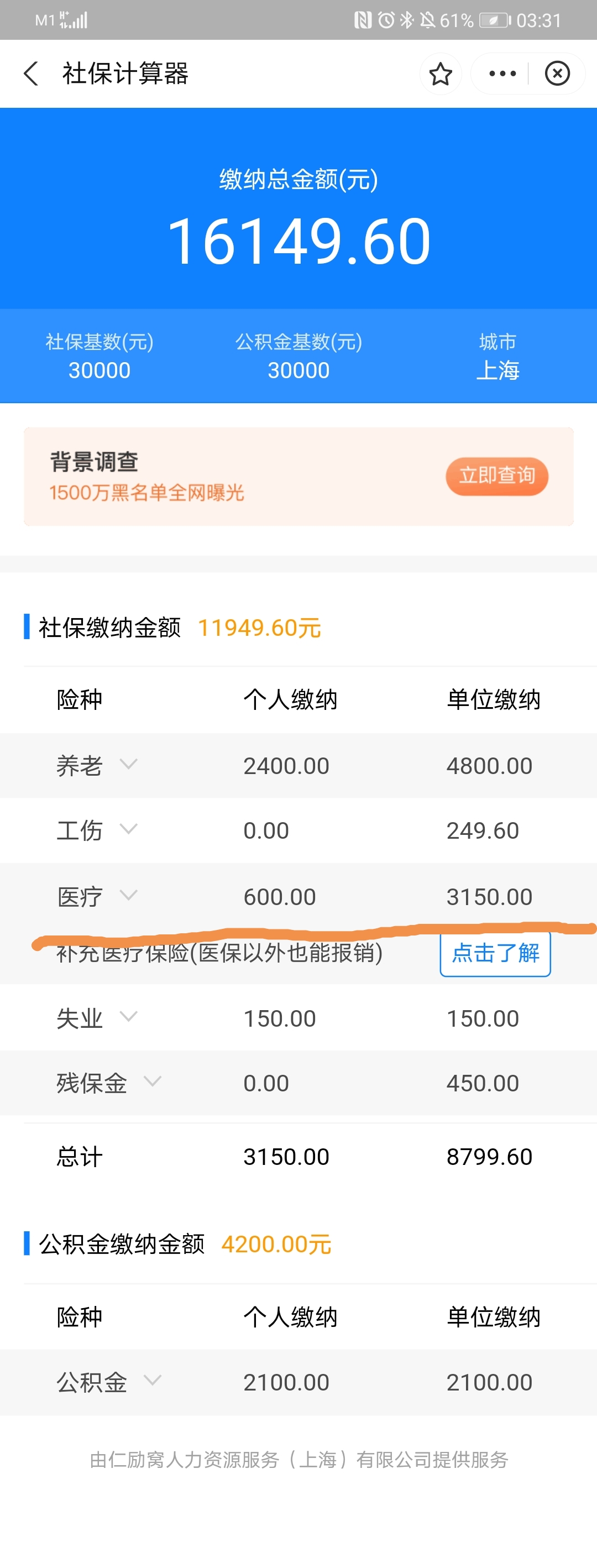597x1568 pixels.
Task: Tap the muted notification bell icon
Action: pos(427,20)
